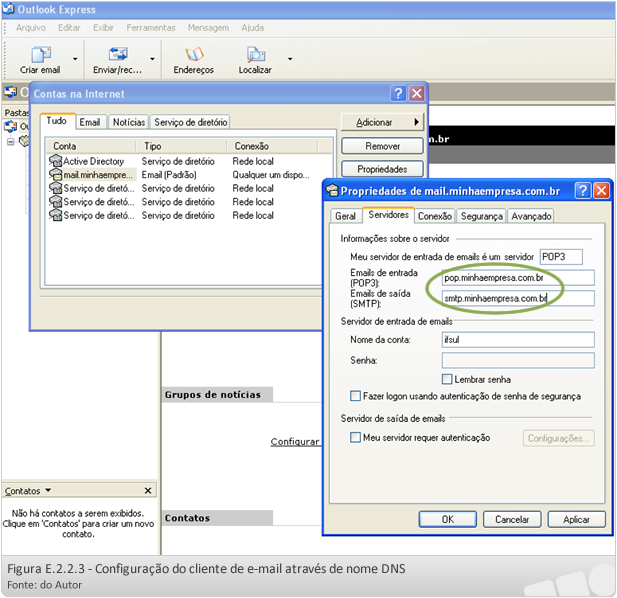Screen dimensions: 617x598
Task: Open the Ferramentas menu
Action: [151, 28]
